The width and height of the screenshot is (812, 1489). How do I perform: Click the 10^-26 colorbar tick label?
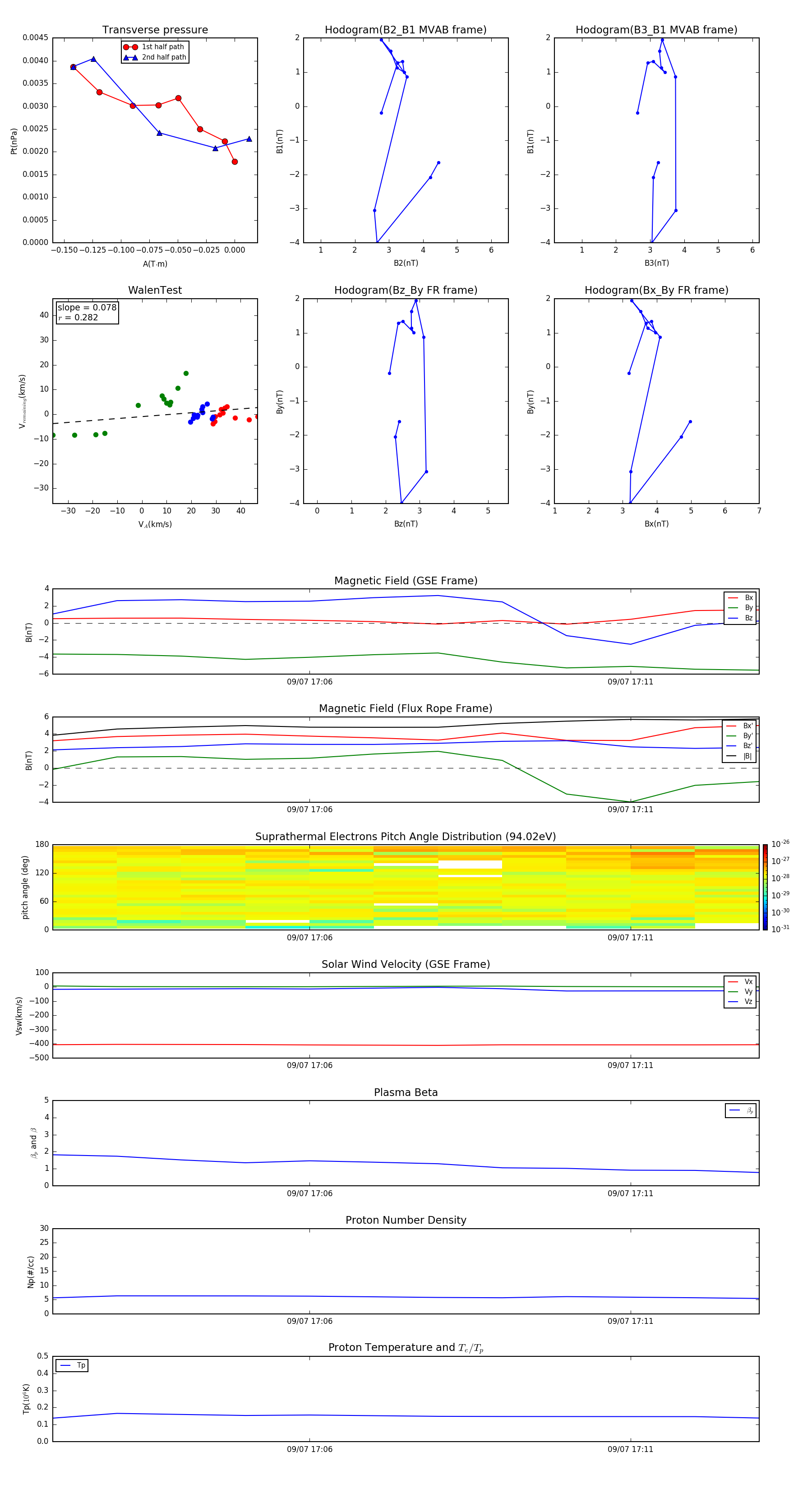tap(780, 843)
